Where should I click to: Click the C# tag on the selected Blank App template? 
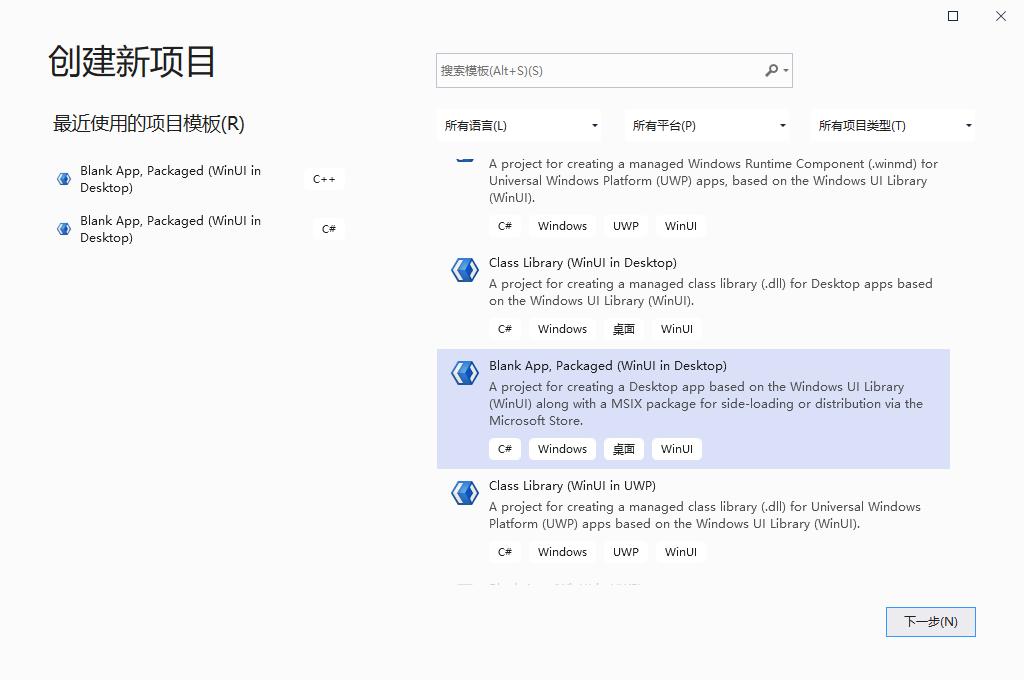[505, 449]
